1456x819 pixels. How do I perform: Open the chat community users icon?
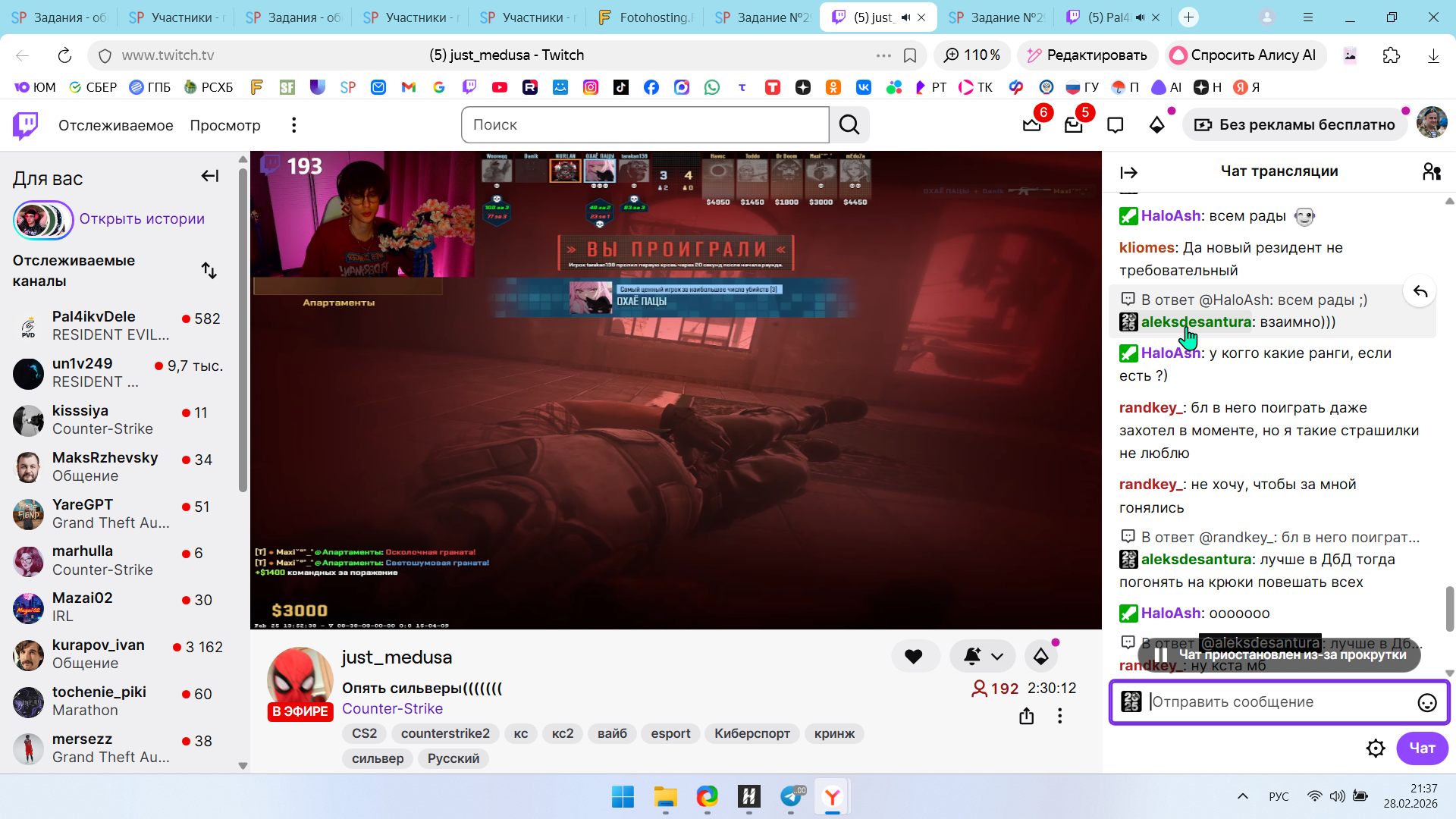click(1432, 172)
